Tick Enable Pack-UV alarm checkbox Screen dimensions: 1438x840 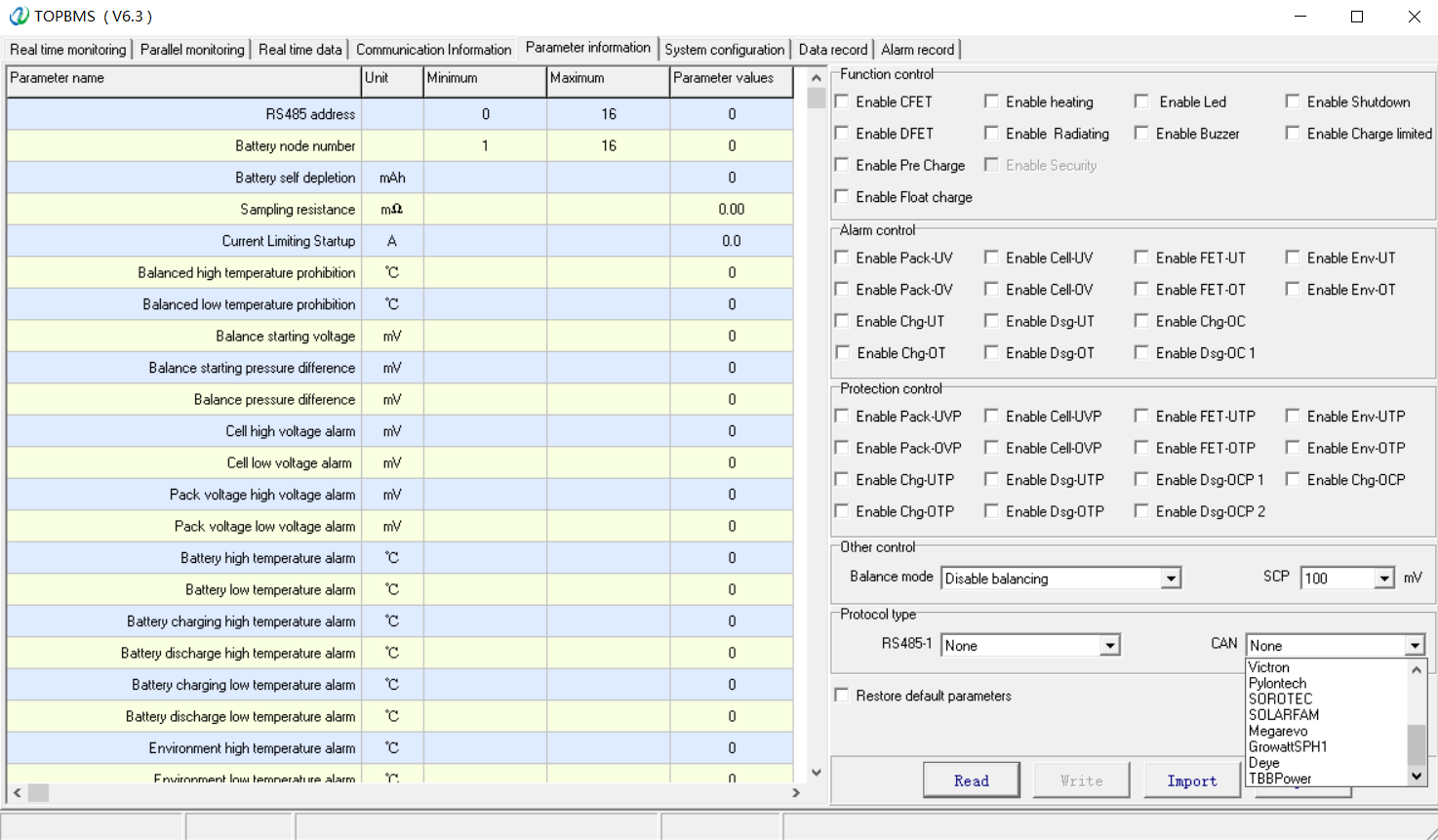point(842,258)
